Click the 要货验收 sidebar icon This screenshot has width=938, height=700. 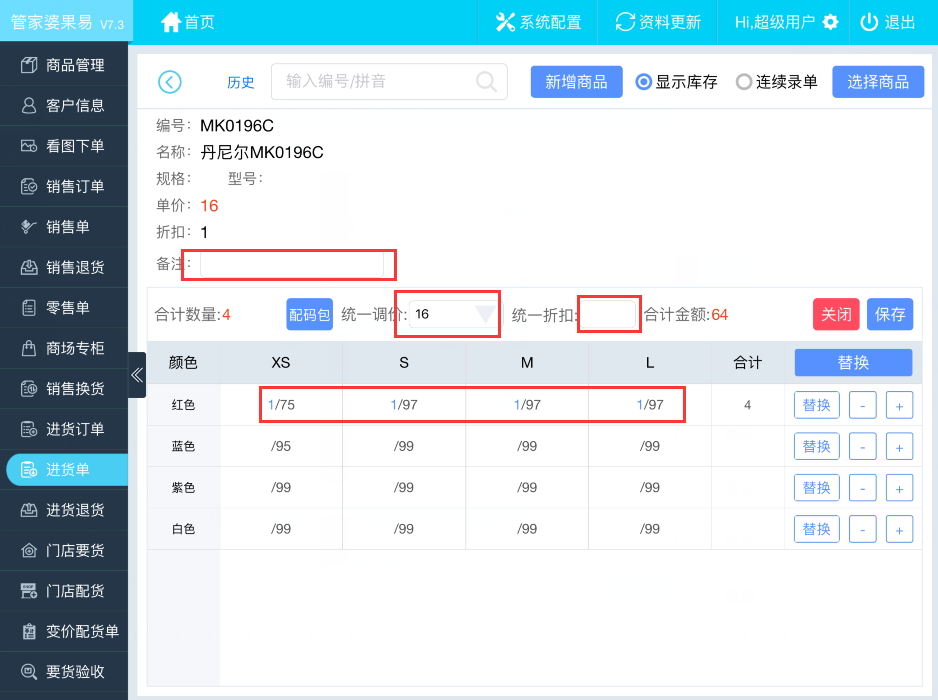pos(29,671)
